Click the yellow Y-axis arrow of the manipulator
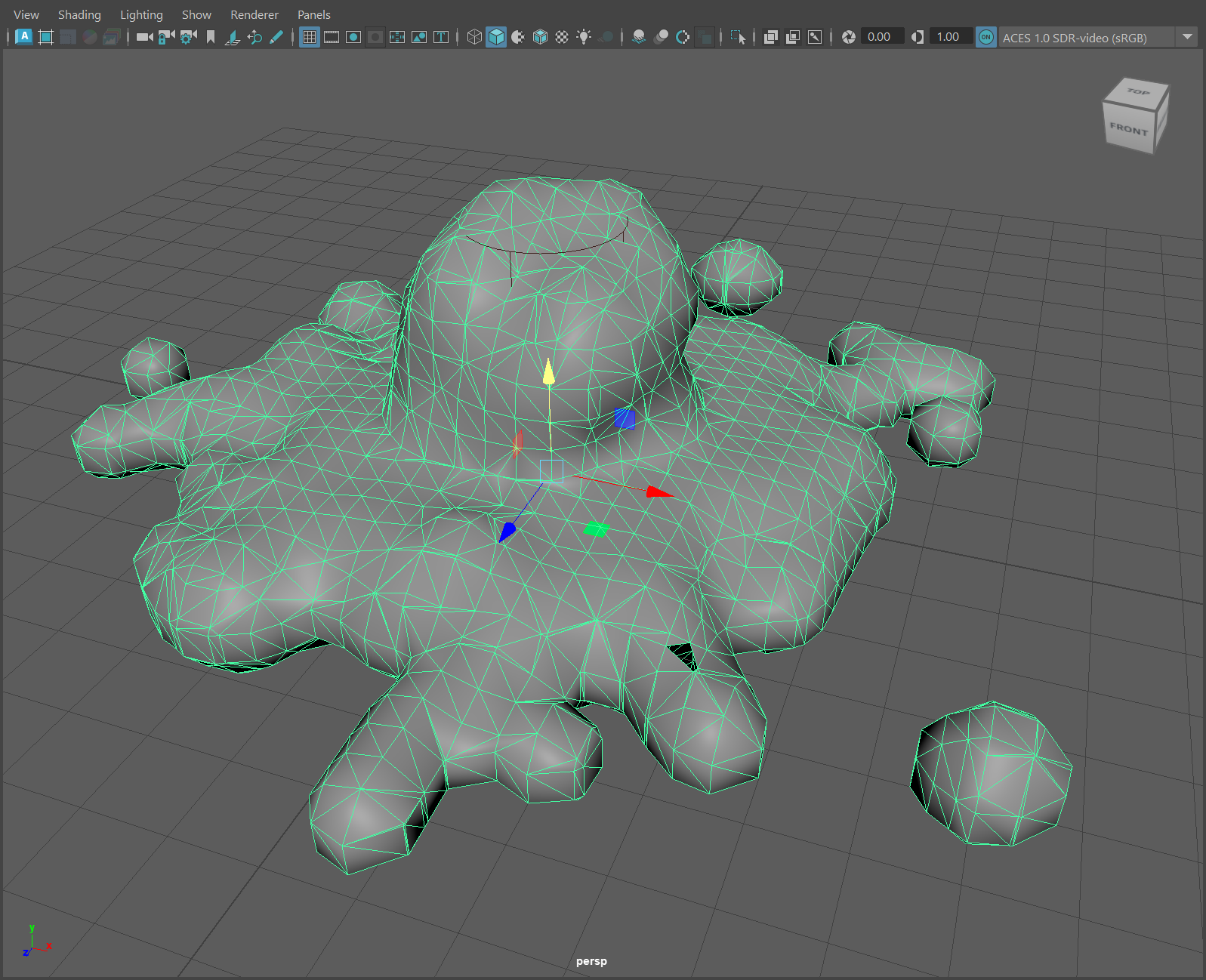This screenshot has height=980, width=1206. pyautogui.click(x=549, y=373)
